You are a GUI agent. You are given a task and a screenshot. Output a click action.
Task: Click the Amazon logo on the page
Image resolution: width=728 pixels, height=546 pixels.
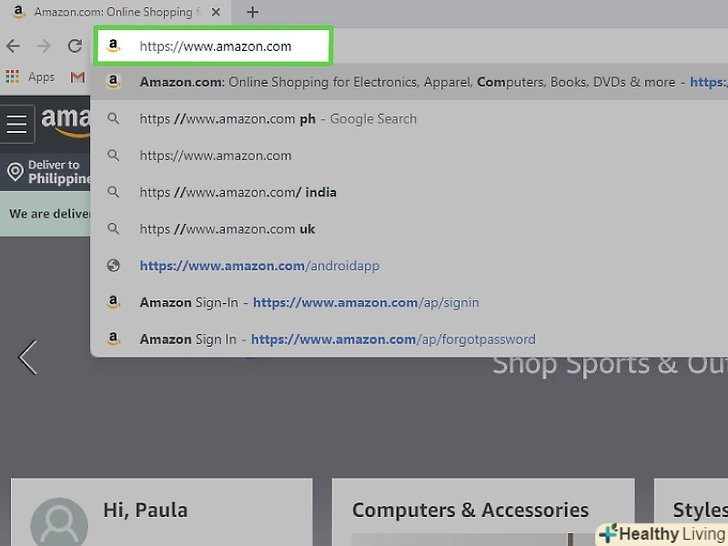click(x=65, y=122)
